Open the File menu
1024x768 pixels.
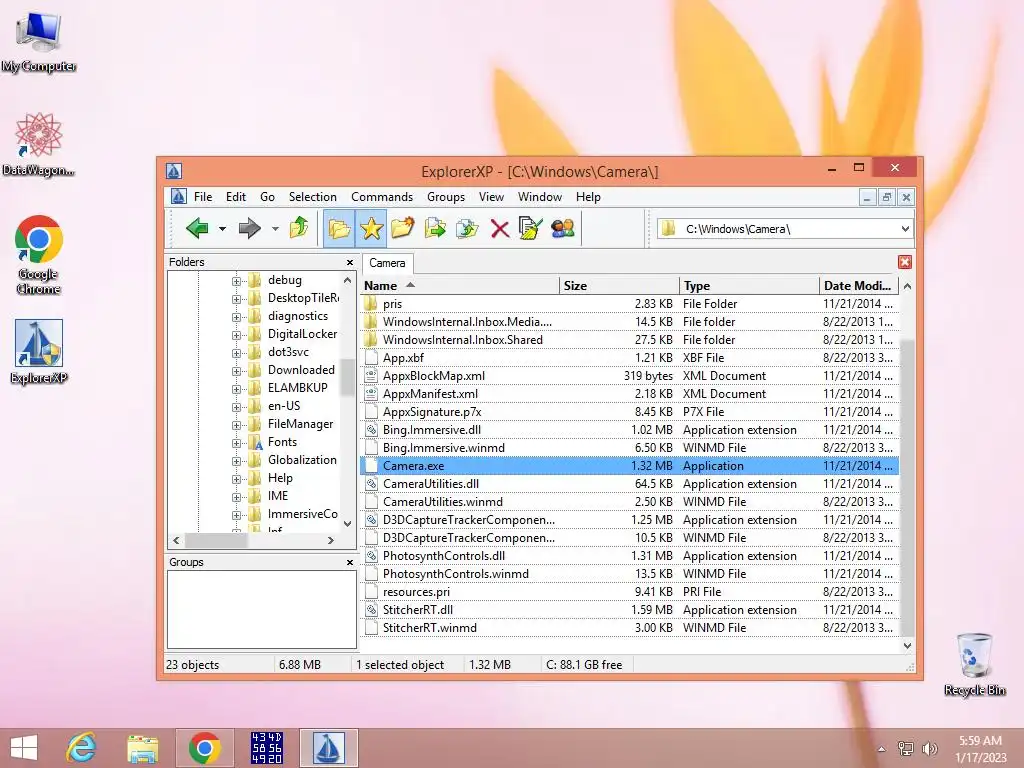(202, 197)
